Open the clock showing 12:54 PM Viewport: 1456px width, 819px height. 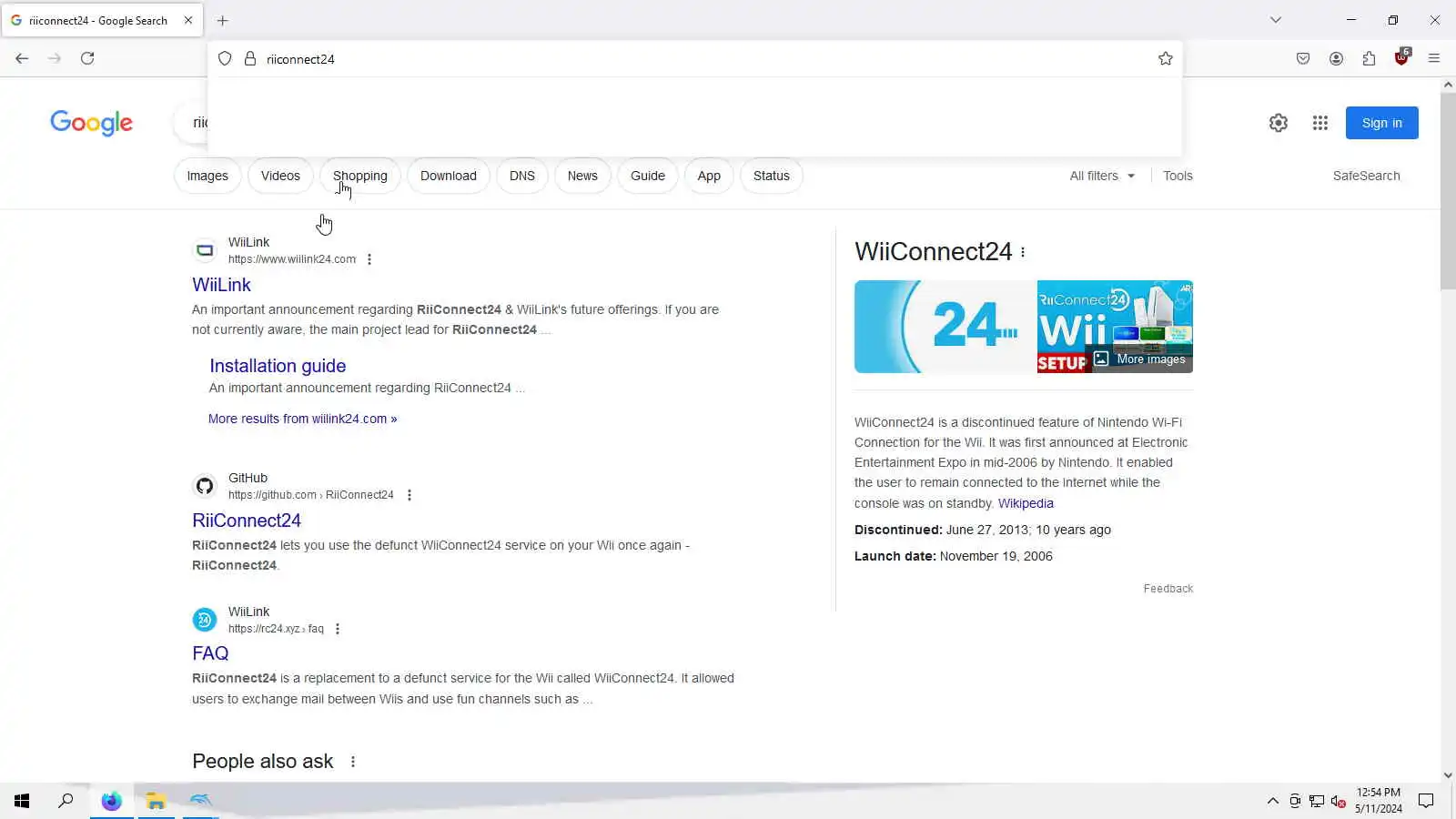pyautogui.click(x=1378, y=801)
